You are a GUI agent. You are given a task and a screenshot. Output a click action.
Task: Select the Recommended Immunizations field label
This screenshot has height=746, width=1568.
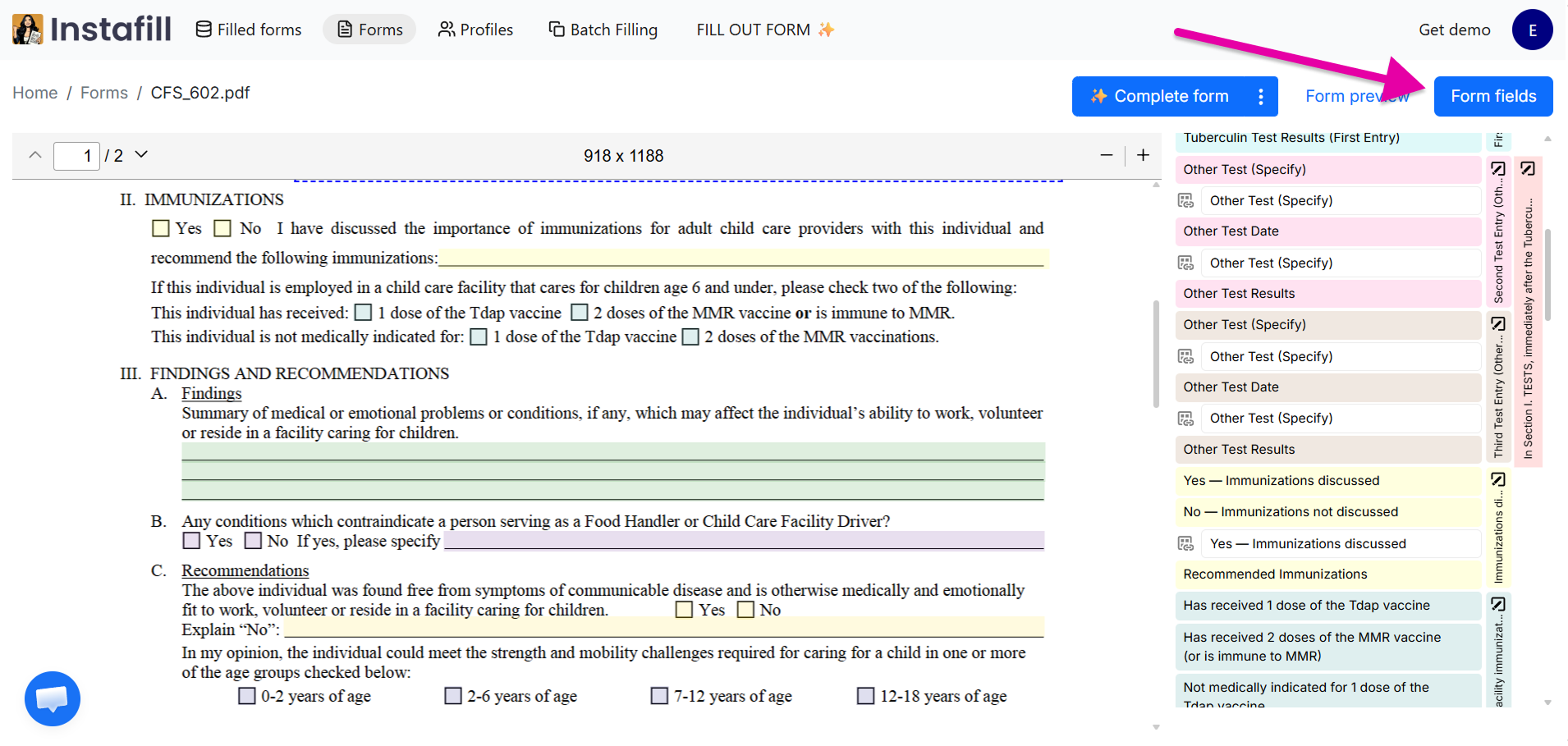pos(1327,574)
